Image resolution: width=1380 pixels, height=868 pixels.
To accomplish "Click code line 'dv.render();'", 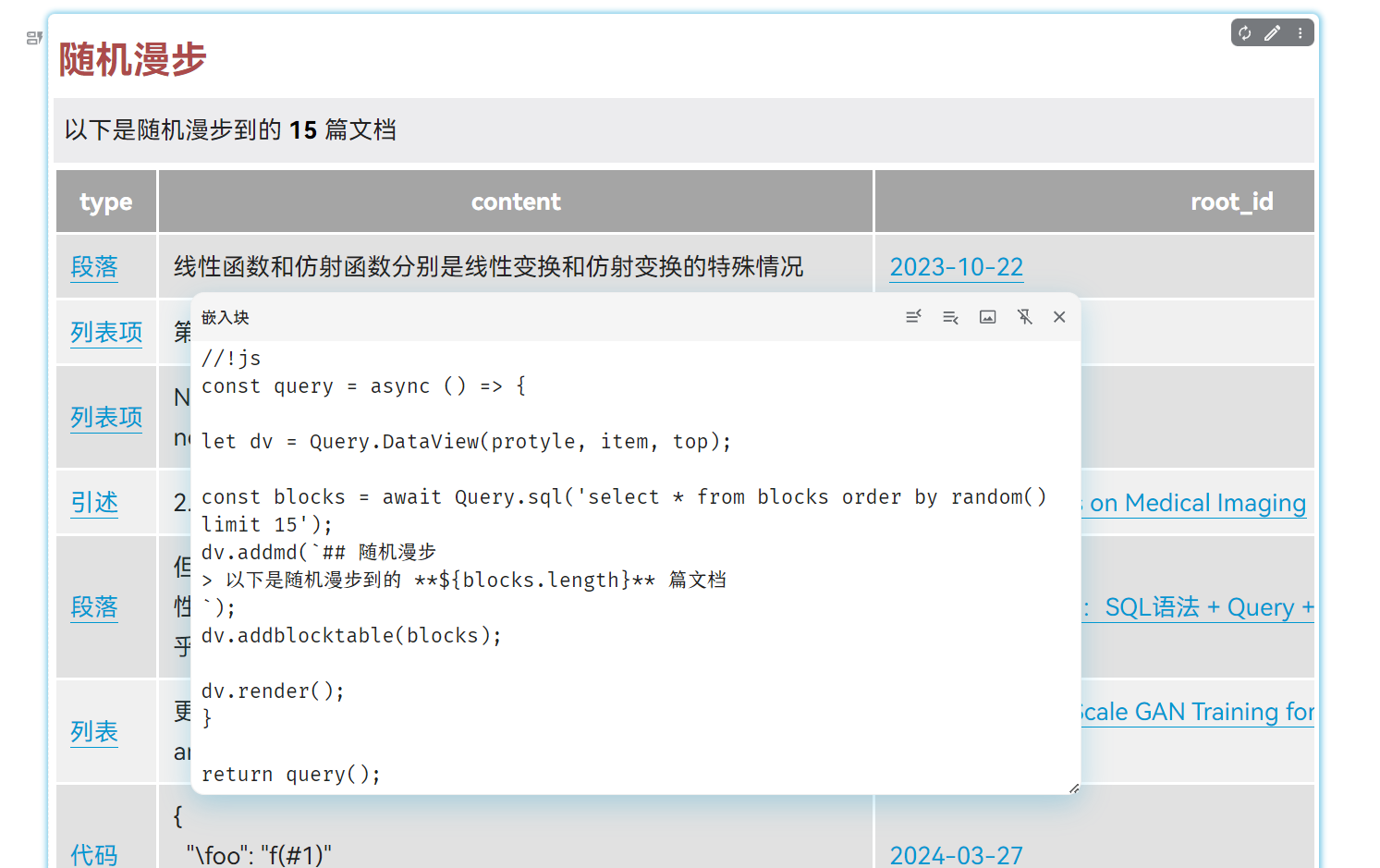I will click(274, 691).
